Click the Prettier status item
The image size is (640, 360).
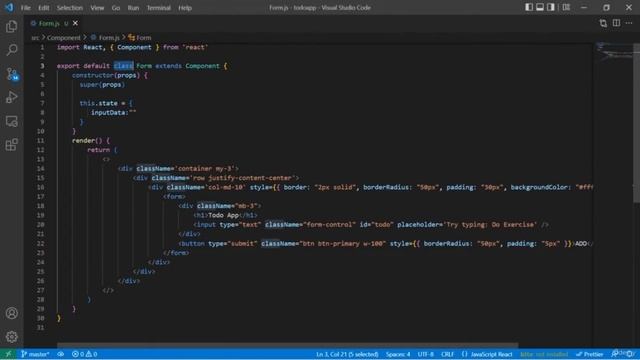point(589,354)
